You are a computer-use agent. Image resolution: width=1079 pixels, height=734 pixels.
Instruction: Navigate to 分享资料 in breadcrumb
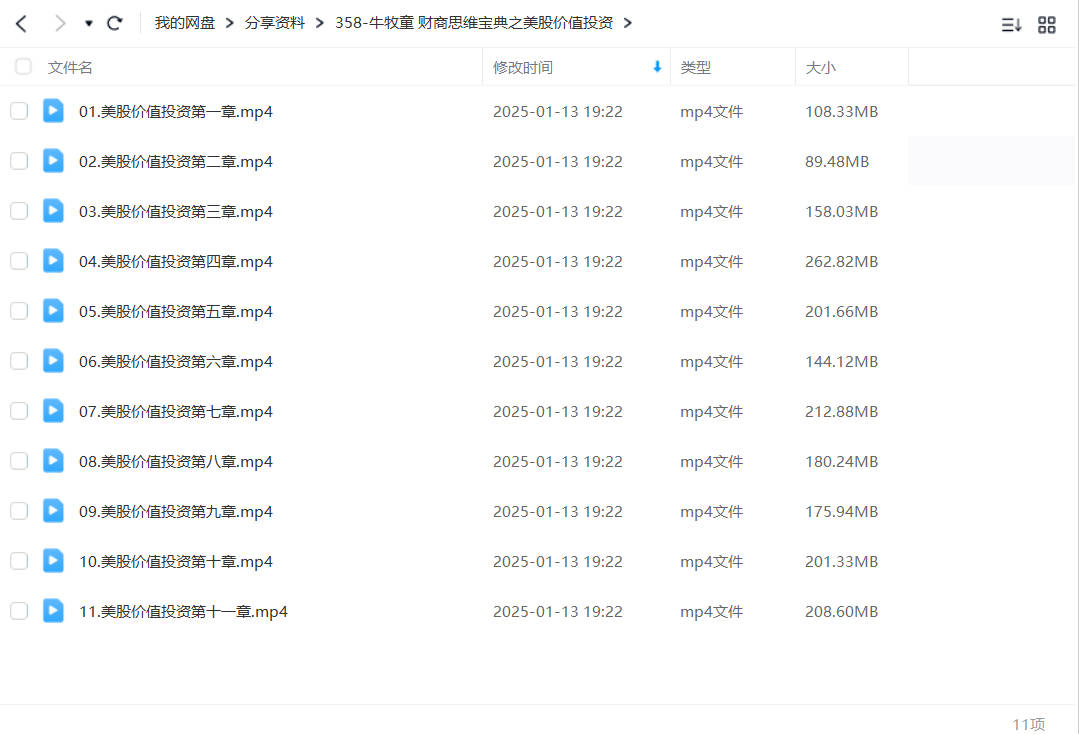point(275,23)
